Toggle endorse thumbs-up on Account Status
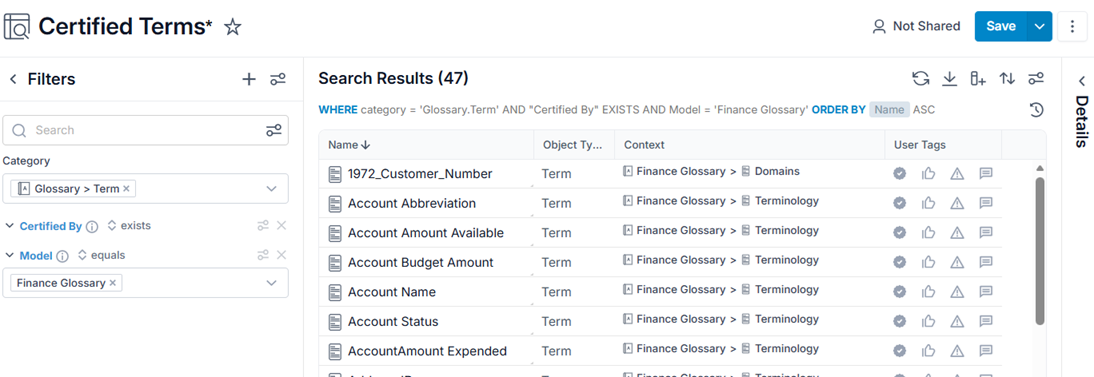 point(929,321)
